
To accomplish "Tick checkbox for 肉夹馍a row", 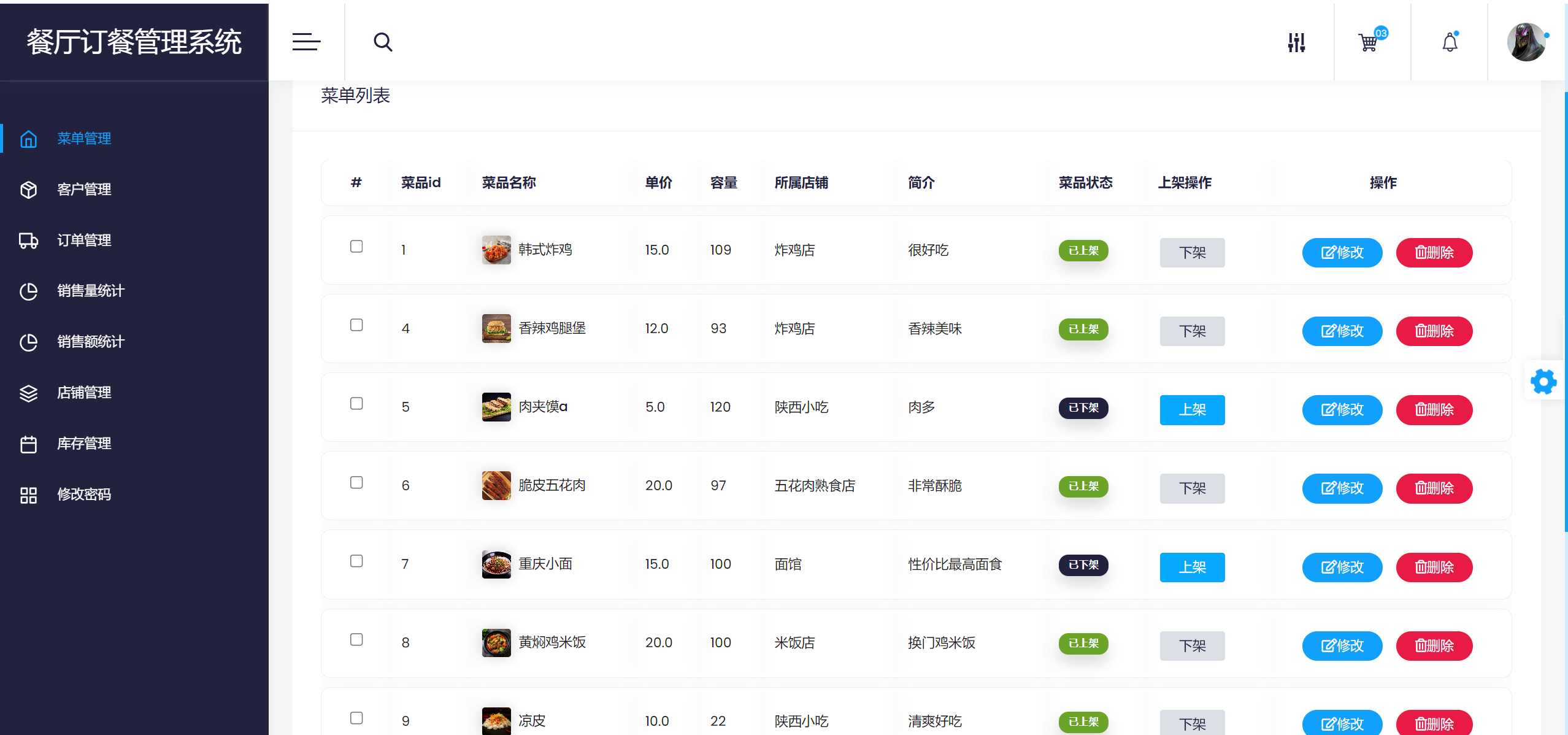I will [356, 404].
